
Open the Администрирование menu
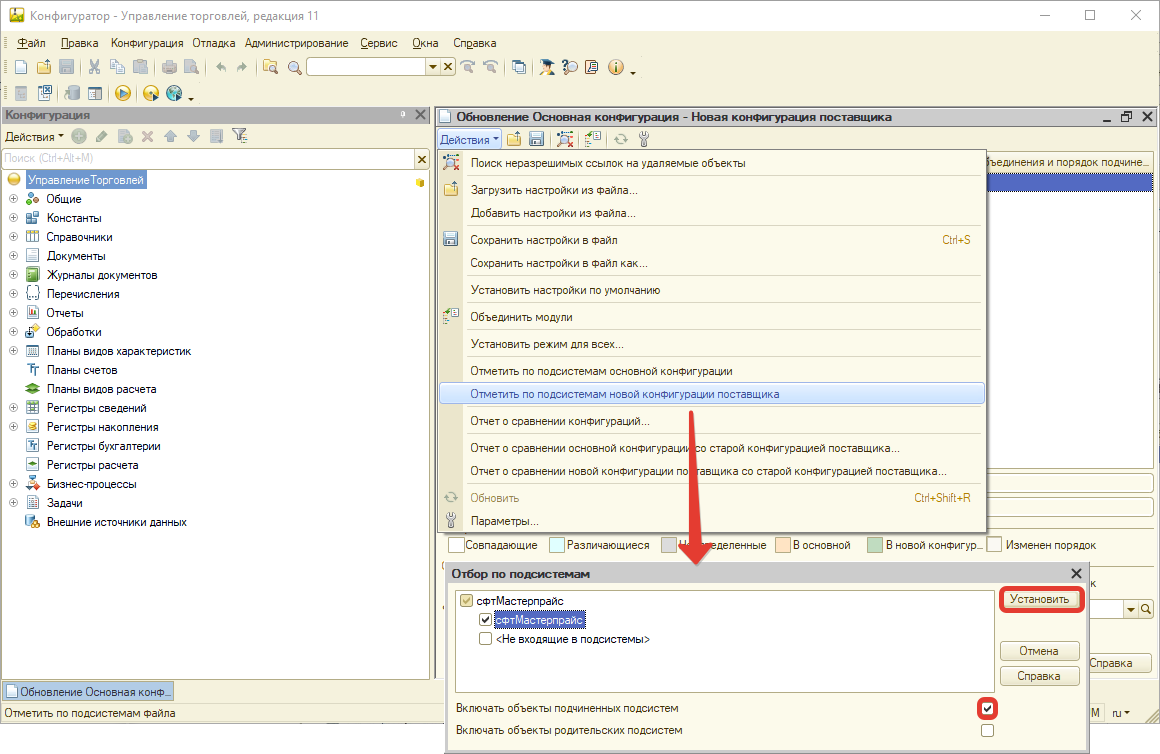[x=296, y=43]
